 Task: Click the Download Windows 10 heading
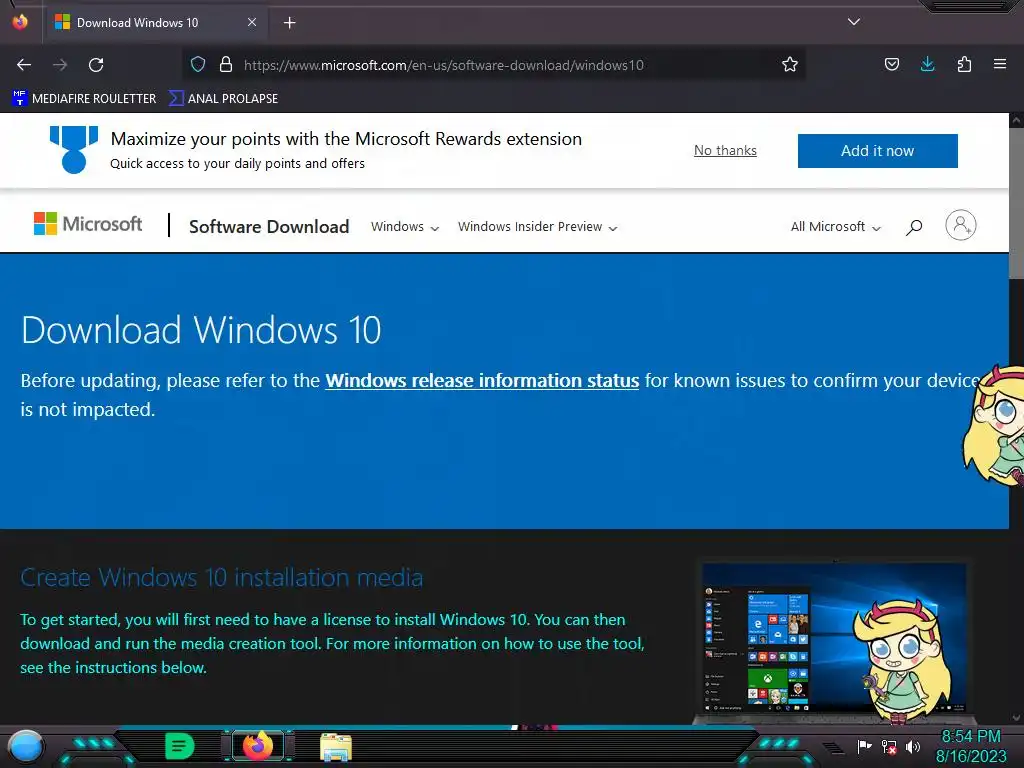click(x=201, y=330)
